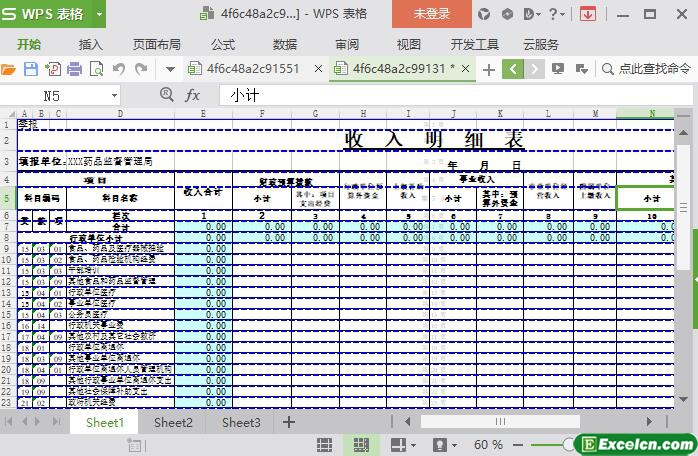The image size is (698, 456).
Task: Jump to last sheet navigation arrow
Action: (x=57, y=421)
